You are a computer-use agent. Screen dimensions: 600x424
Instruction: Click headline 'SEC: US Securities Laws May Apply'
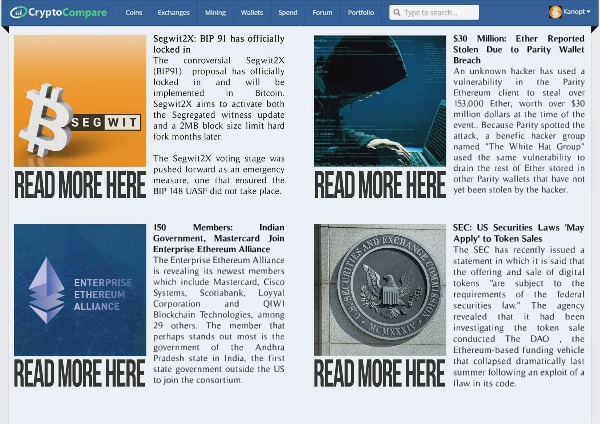tap(519, 233)
